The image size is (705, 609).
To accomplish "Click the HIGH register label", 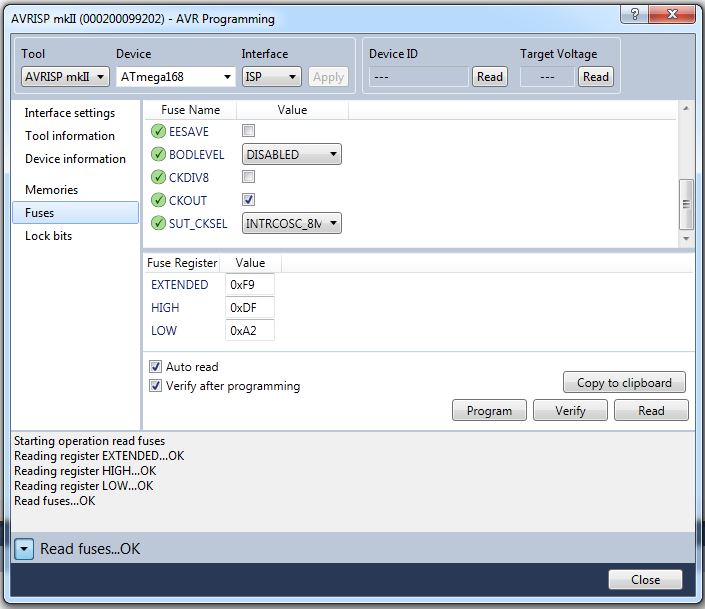I will 165,308.
